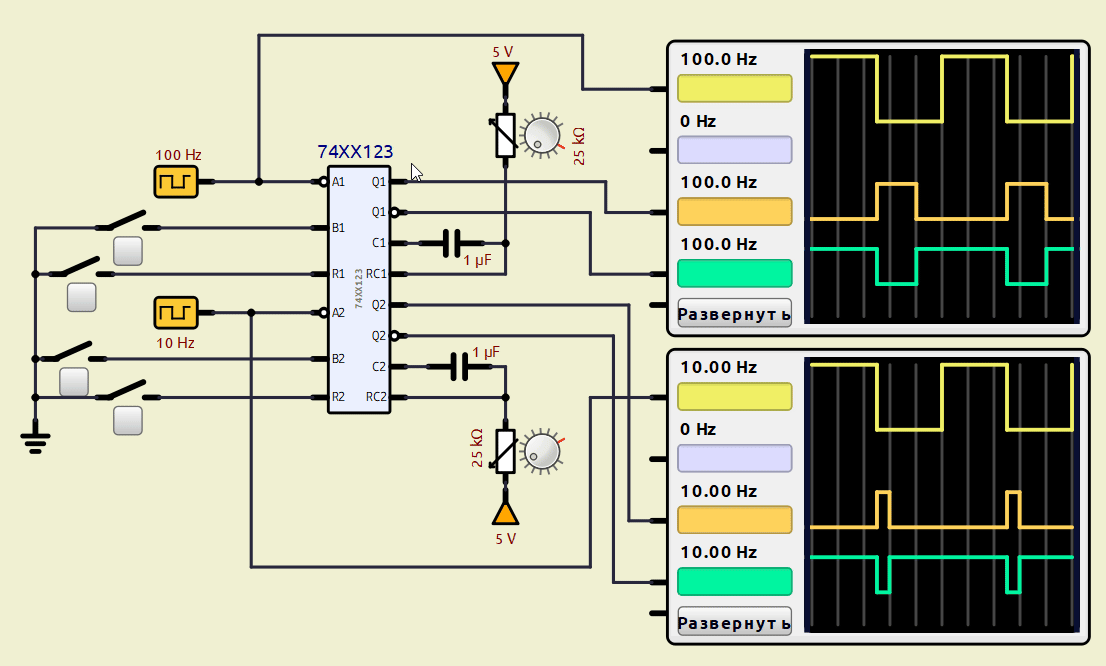This screenshot has width=1106, height=666.
Task: Toggle the switch button on the R1 line
Action: pos(81,297)
